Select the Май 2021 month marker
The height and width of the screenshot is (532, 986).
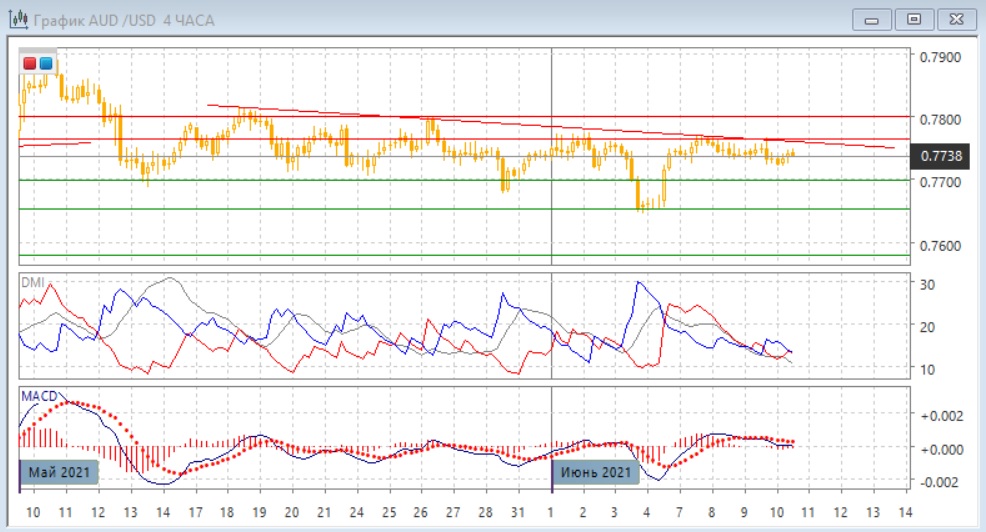coord(59,472)
